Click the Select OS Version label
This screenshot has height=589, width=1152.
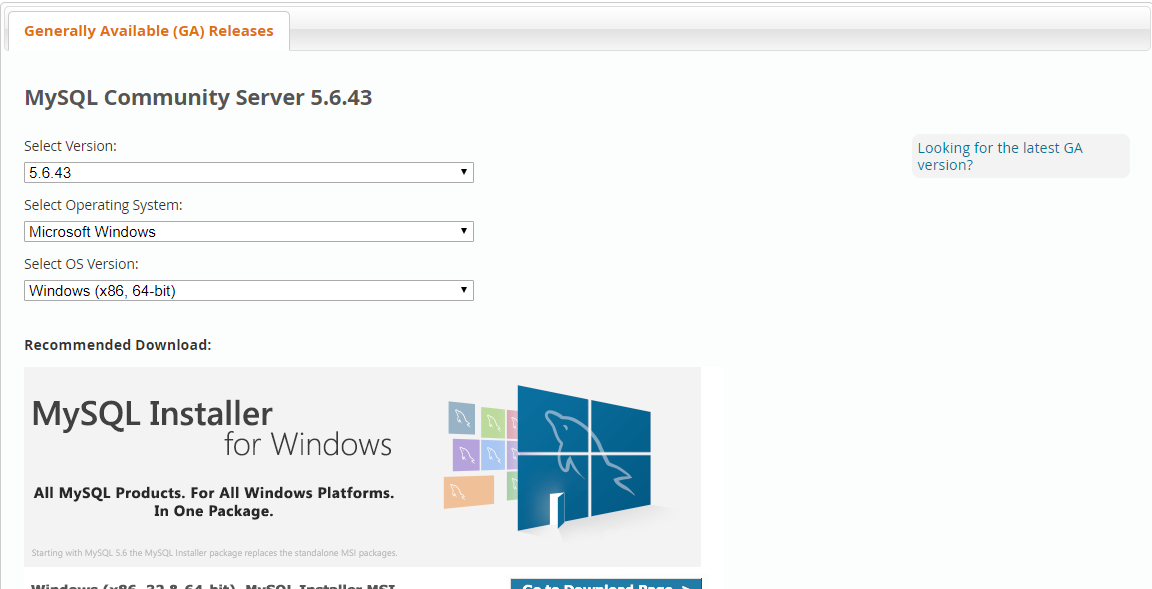tap(81, 264)
